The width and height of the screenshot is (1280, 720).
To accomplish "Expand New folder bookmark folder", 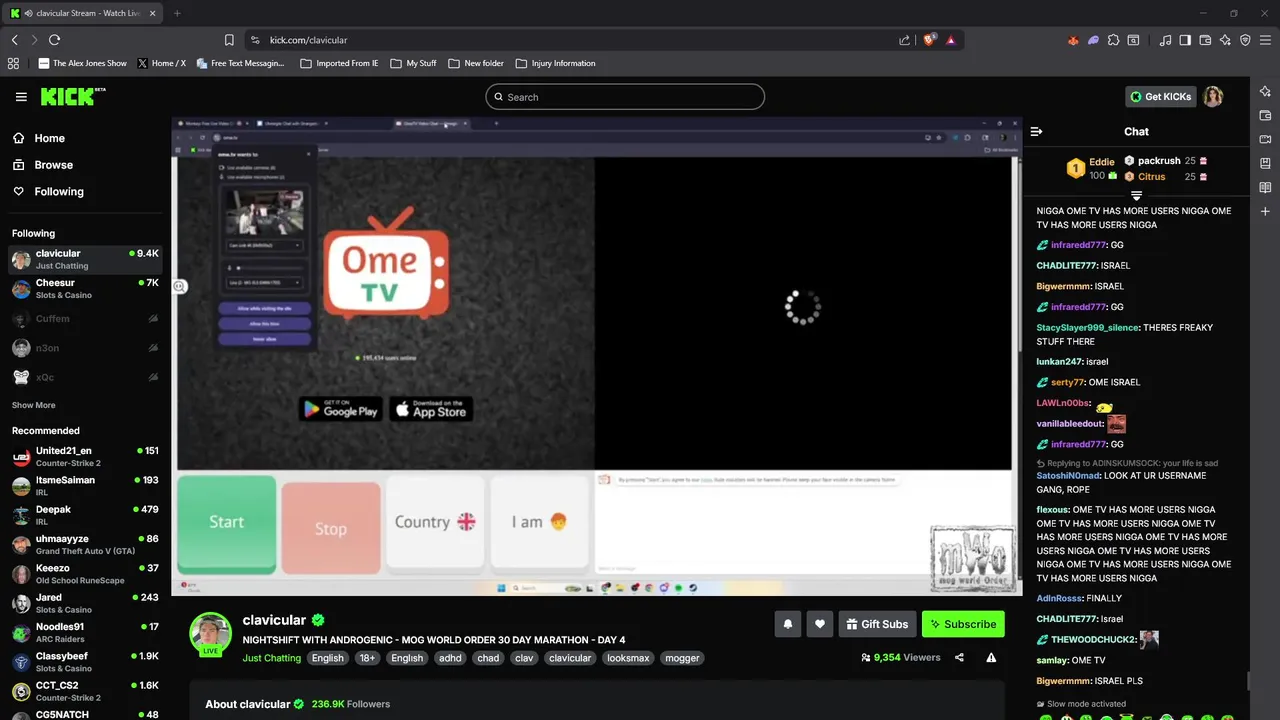I will 476,63.
